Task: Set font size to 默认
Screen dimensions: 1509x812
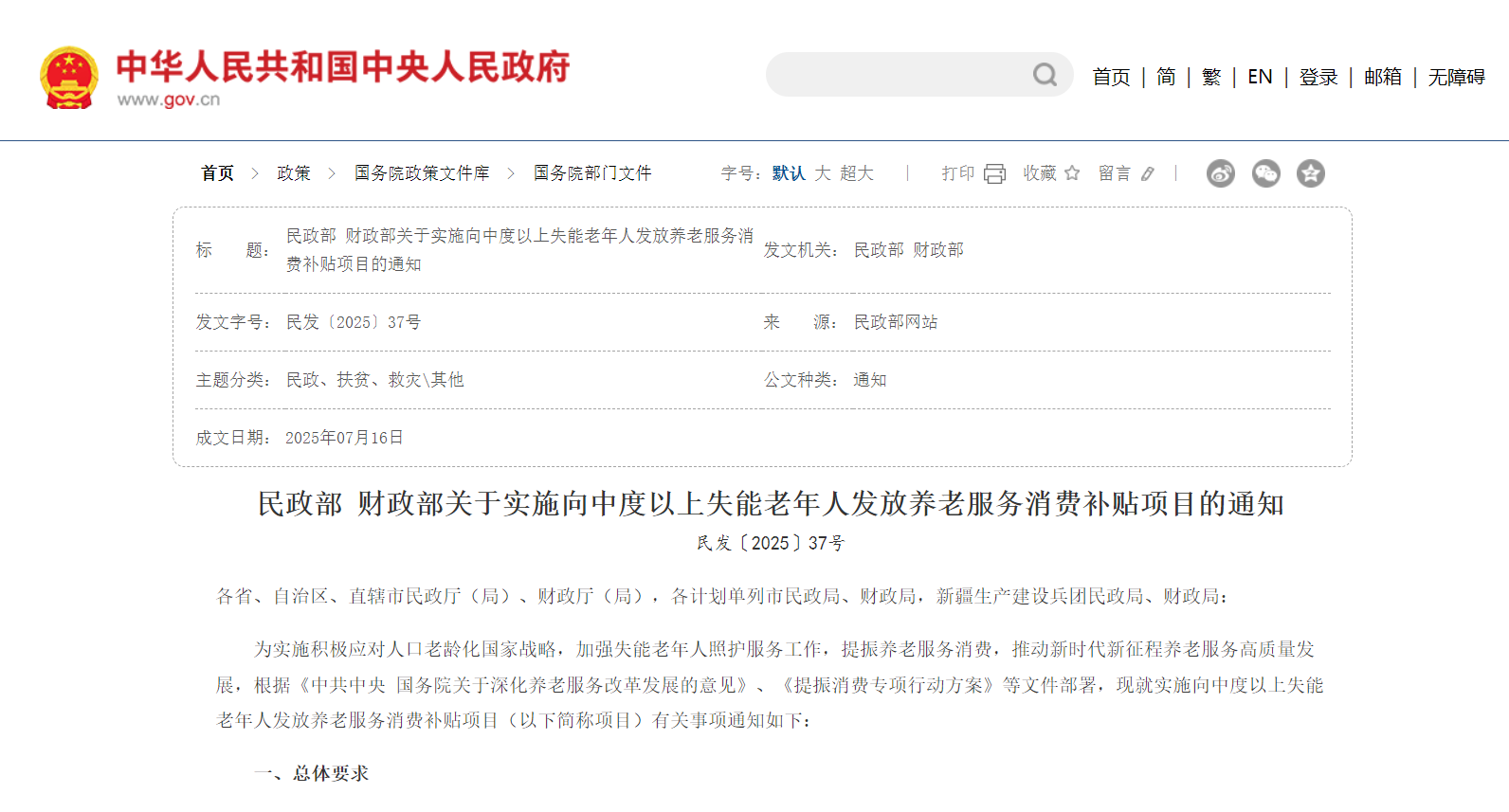Action: click(788, 173)
